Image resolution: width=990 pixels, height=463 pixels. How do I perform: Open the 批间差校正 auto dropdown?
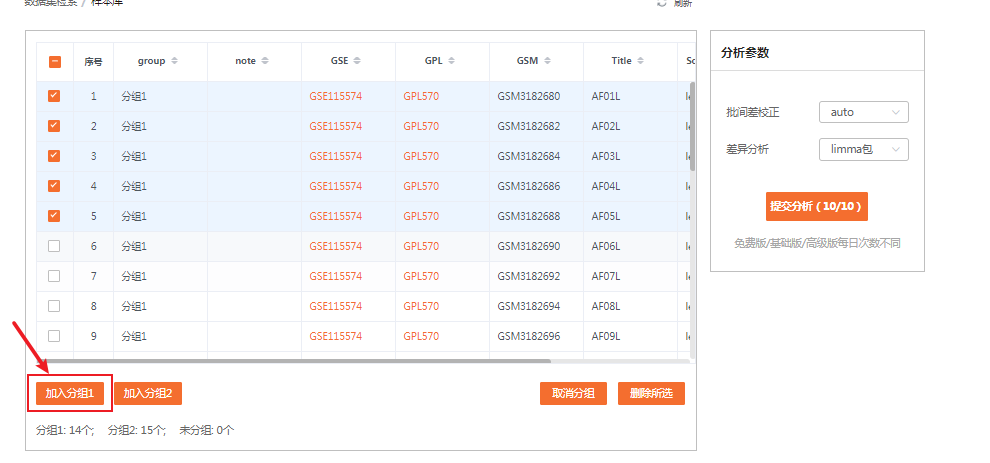click(x=864, y=112)
